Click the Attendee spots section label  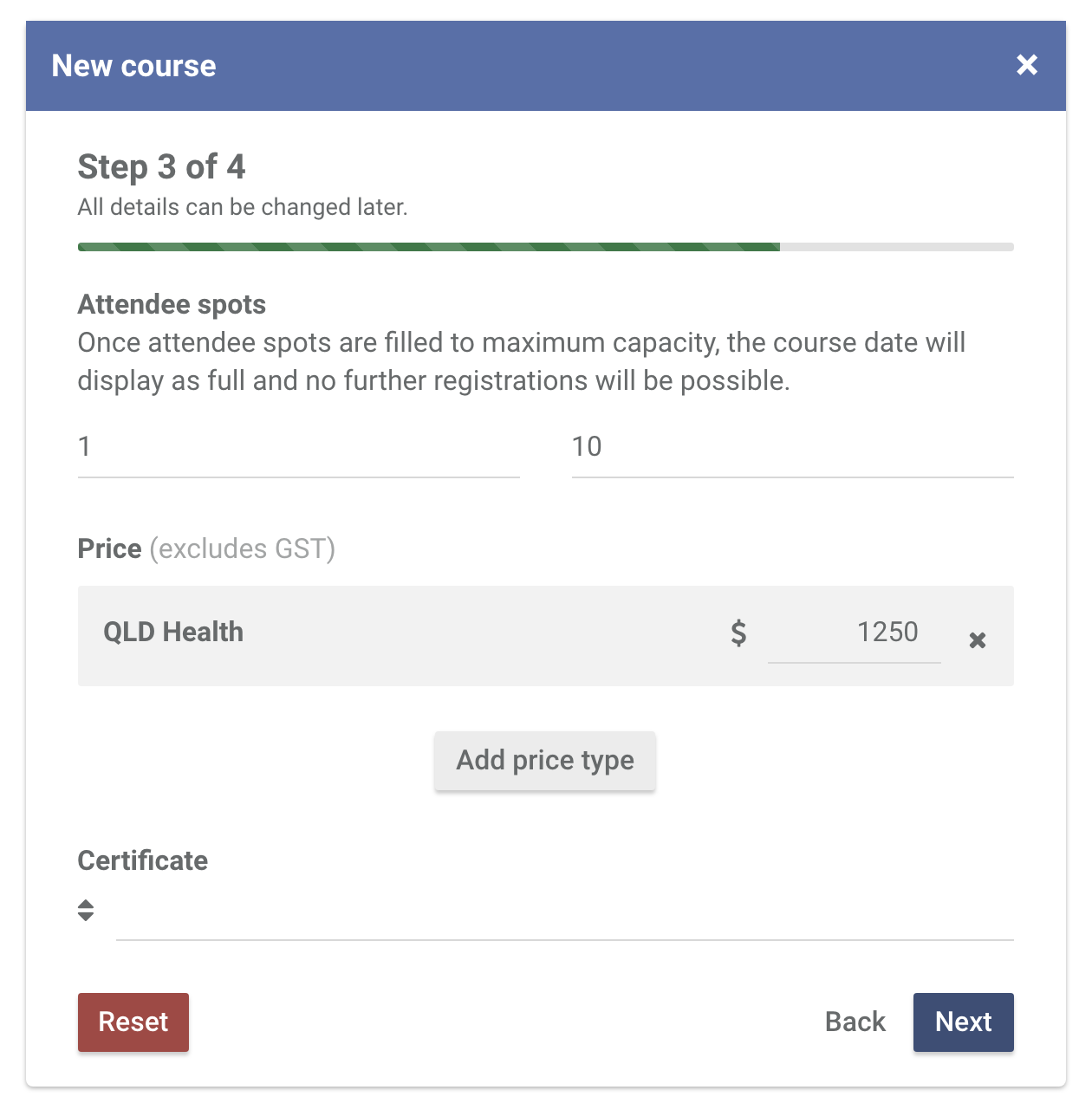tap(172, 304)
